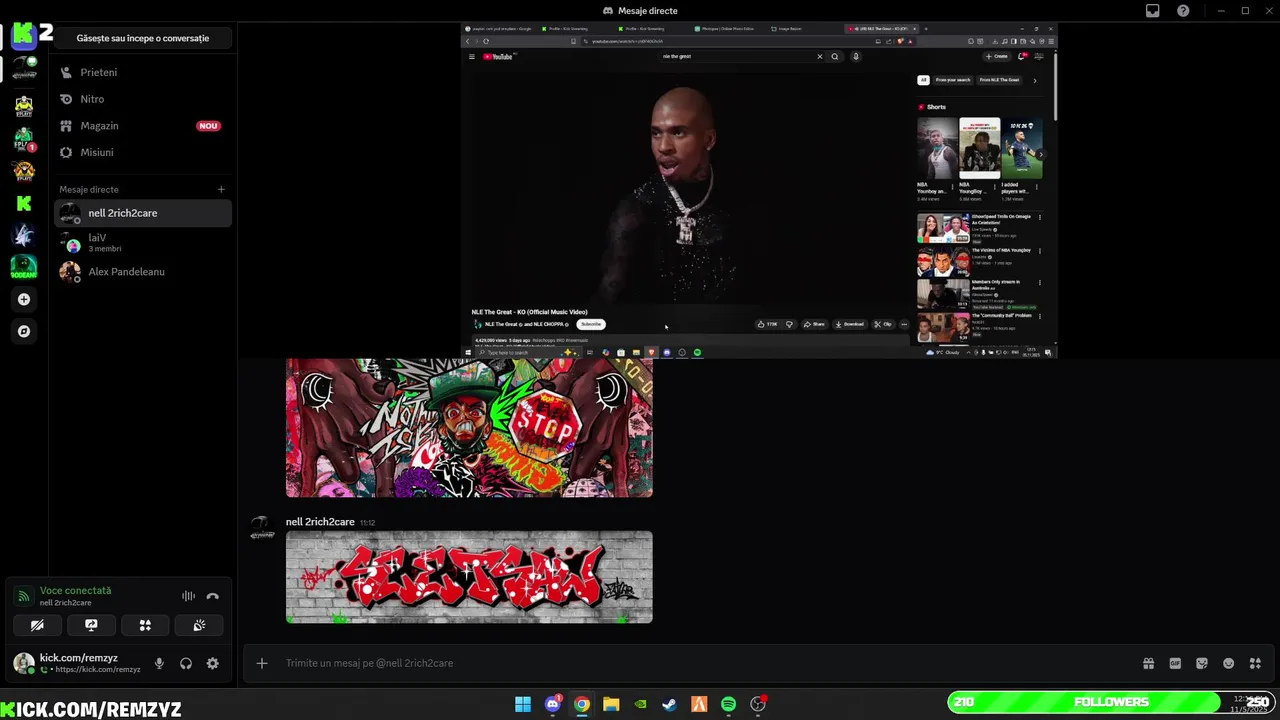This screenshot has width=1280, height=720.
Task: Toggle headphone deafen
Action: (186, 663)
